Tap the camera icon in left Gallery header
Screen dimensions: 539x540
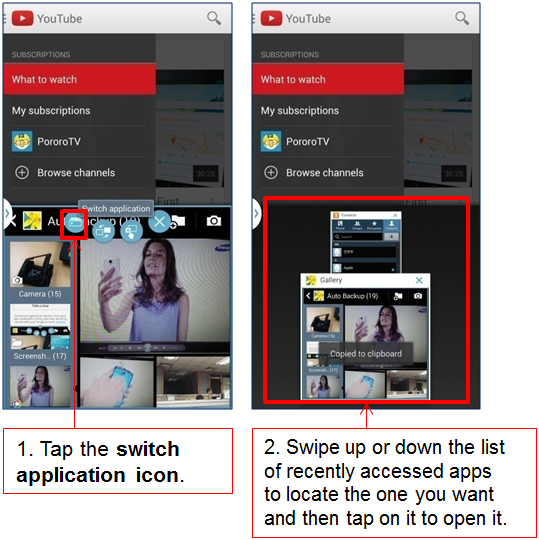pyautogui.click(x=214, y=220)
